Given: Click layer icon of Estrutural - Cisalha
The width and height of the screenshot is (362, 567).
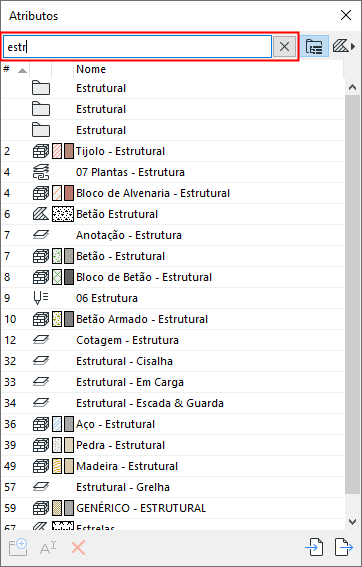Looking at the screenshot, I should 41,361.
